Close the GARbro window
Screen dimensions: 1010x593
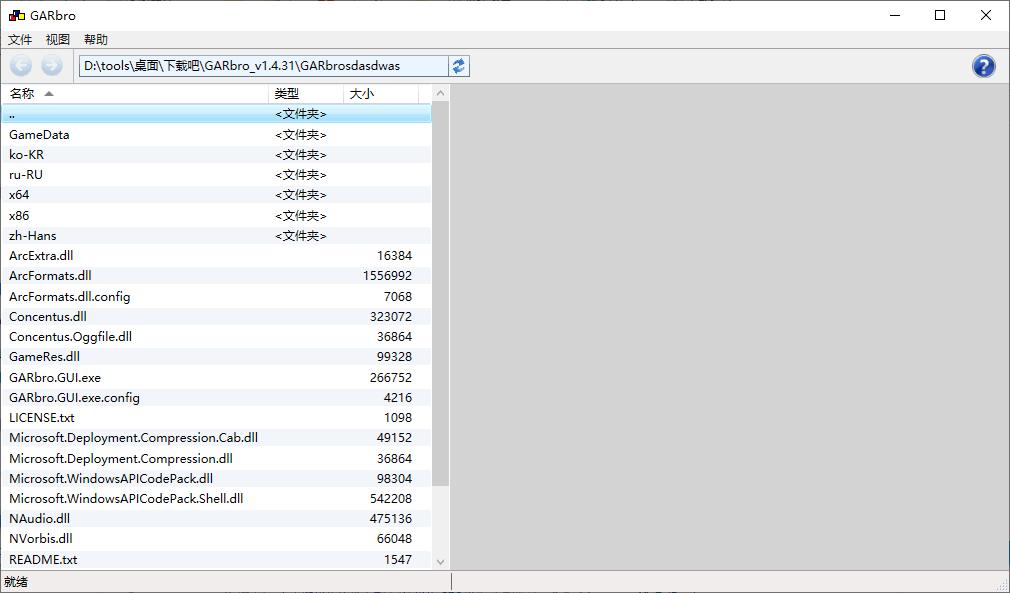click(986, 15)
